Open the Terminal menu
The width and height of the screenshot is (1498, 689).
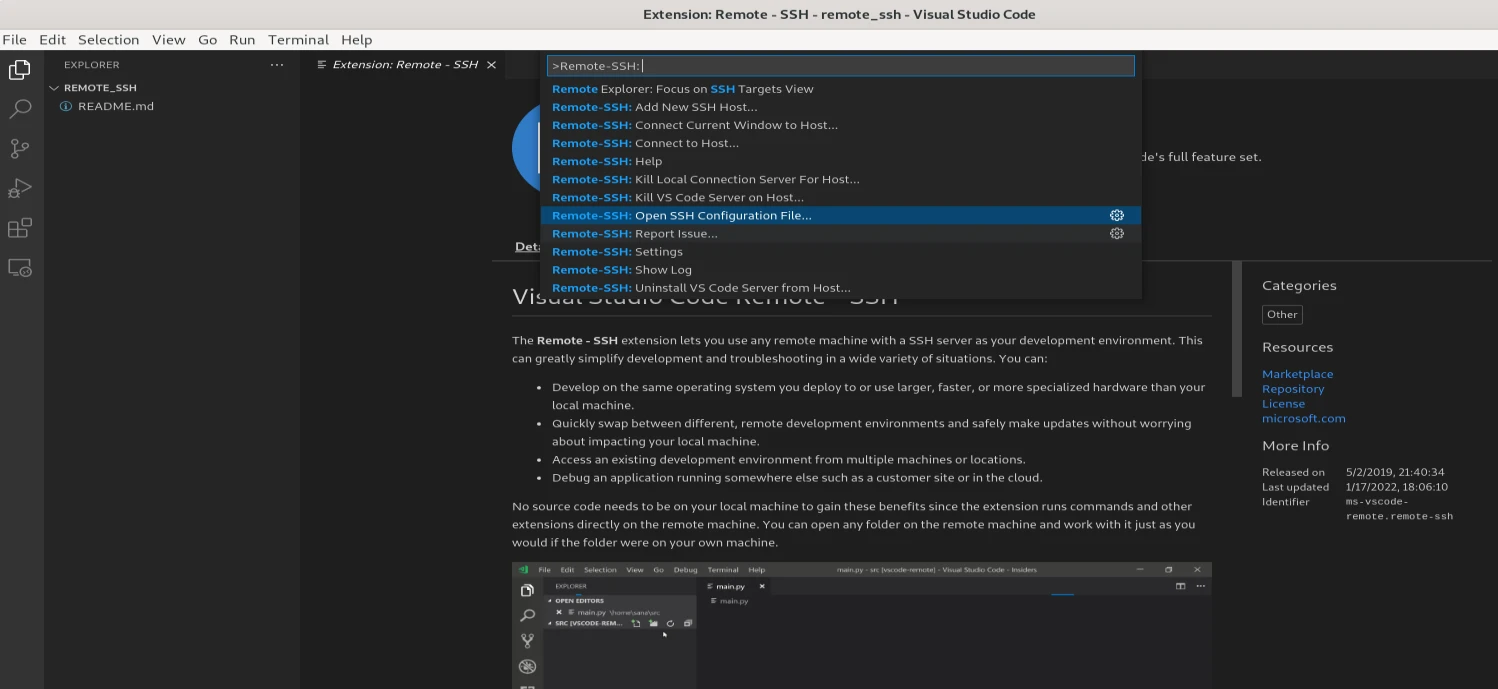pos(298,39)
